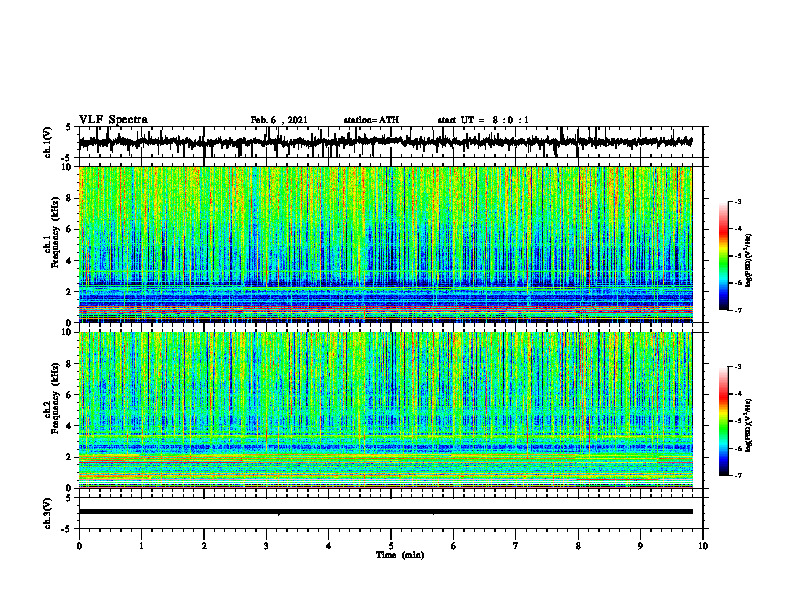Click the time axis tick label "7"
This screenshot has width=792, height=612.
tap(516, 546)
